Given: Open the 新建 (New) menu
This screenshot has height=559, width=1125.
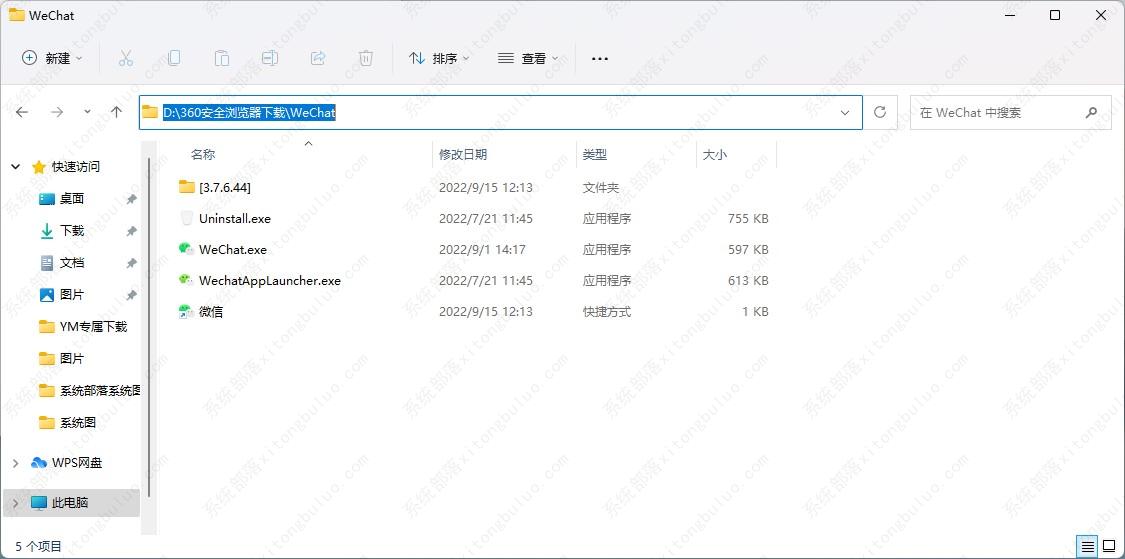Looking at the screenshot, I should [x=52, y=58].
